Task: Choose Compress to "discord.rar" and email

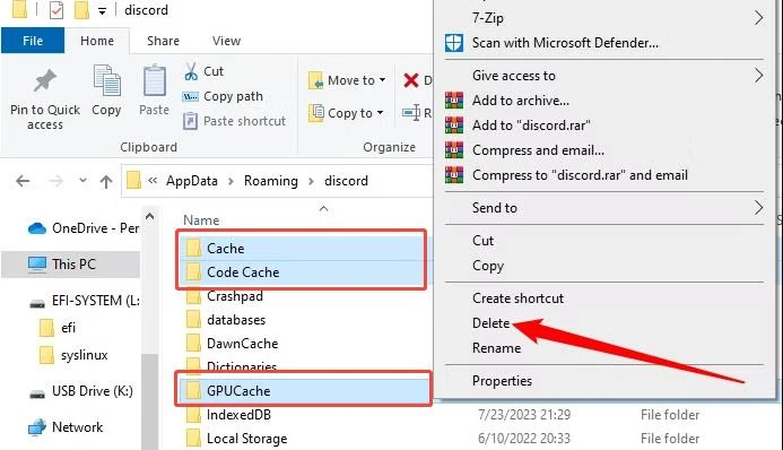Action: point(604,175)
